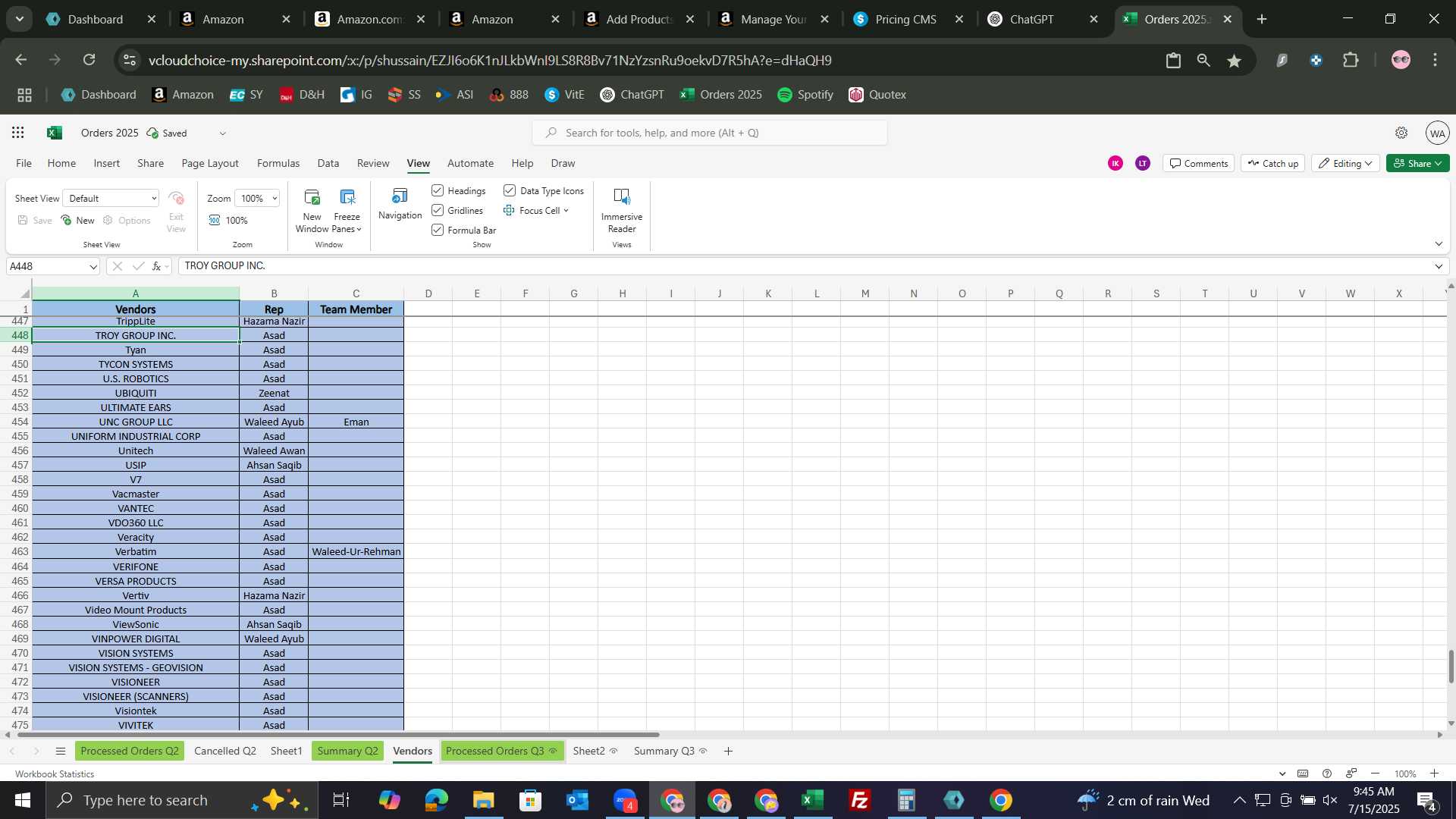Switch to the Insert ribbon tab
The width and height of the screenshot is (1456, 819).
click(107, 163)
